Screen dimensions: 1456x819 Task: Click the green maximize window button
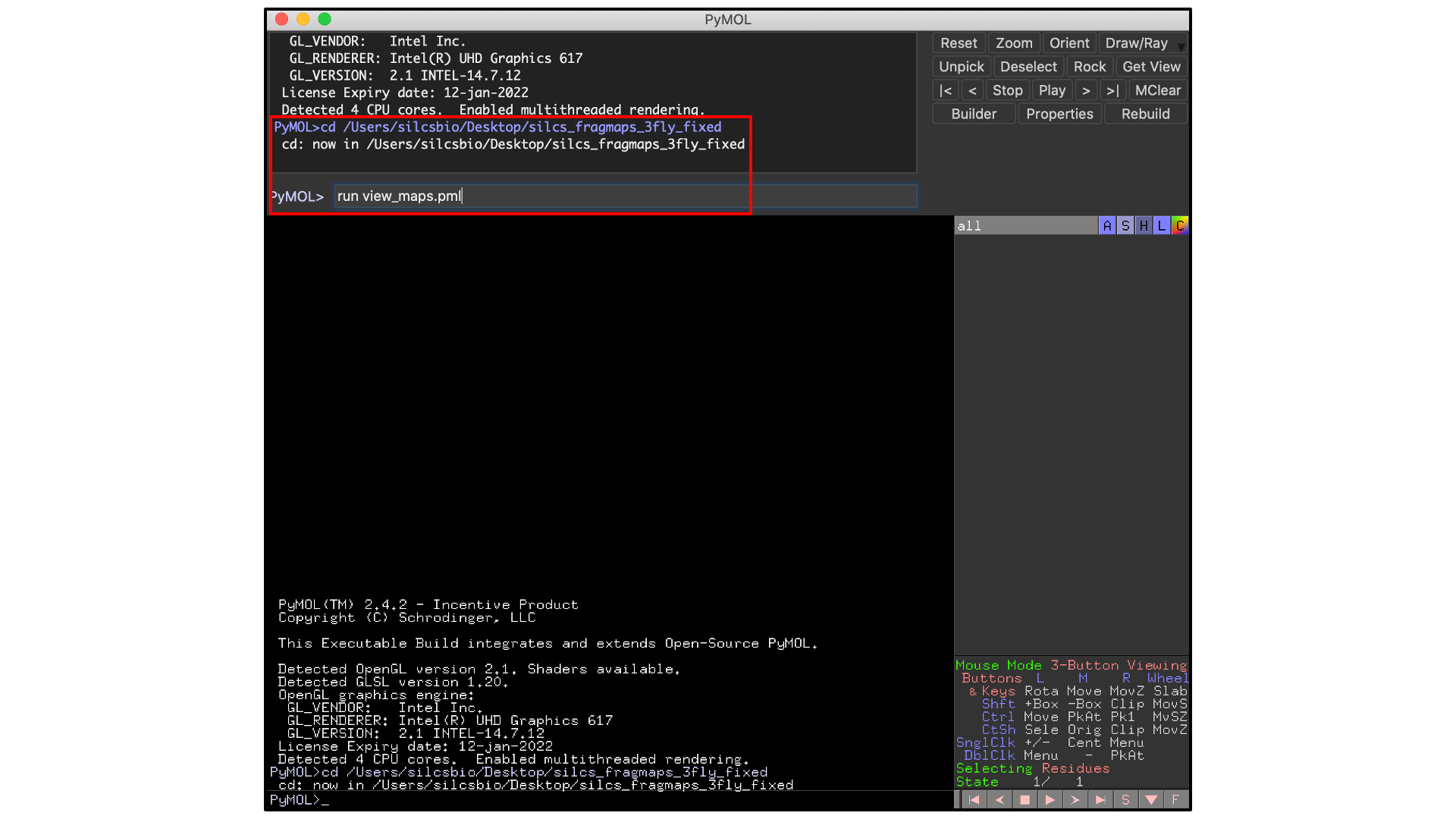[325, 19]
